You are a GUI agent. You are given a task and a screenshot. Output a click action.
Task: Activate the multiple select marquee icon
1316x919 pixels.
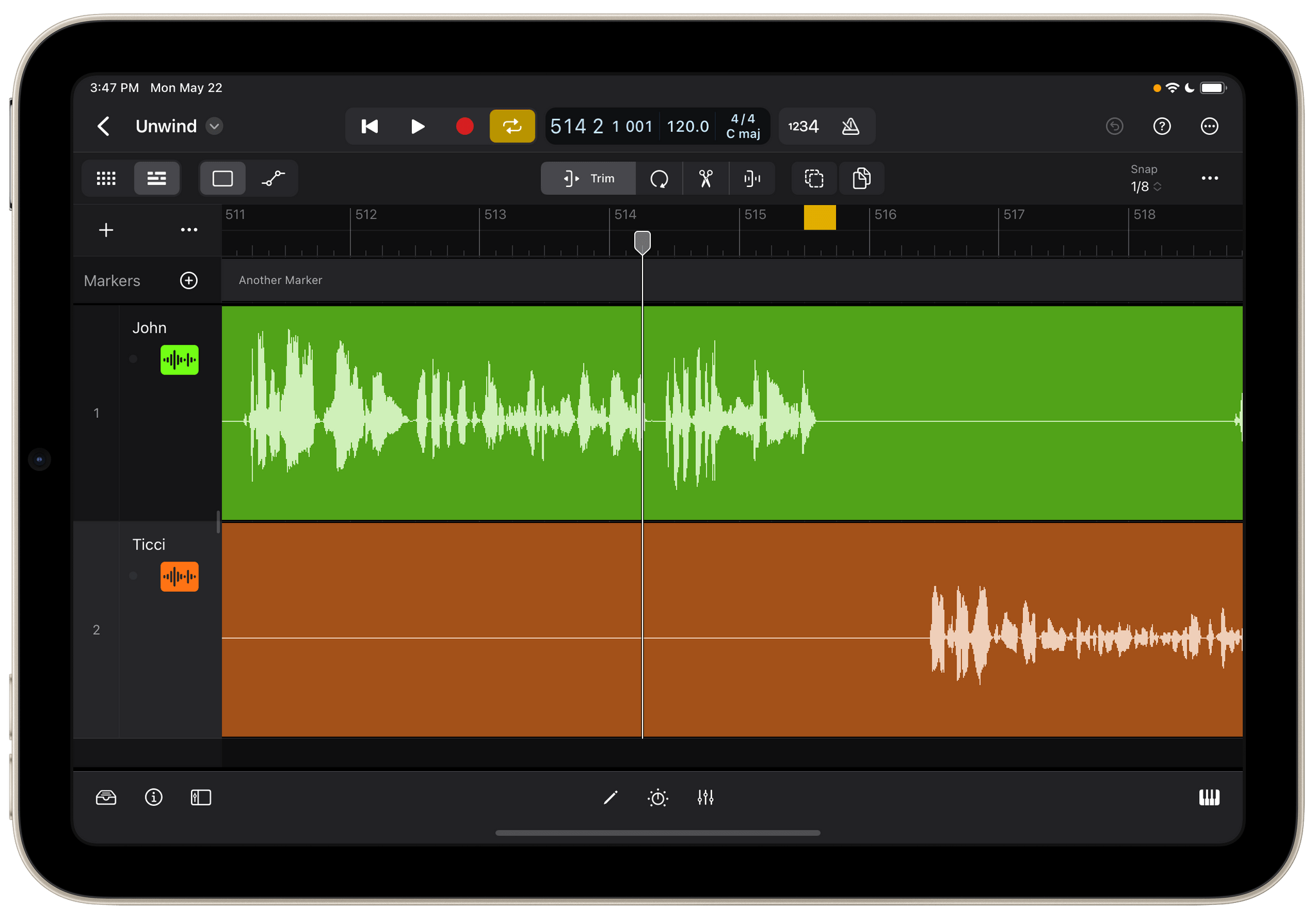coord(814,178)
